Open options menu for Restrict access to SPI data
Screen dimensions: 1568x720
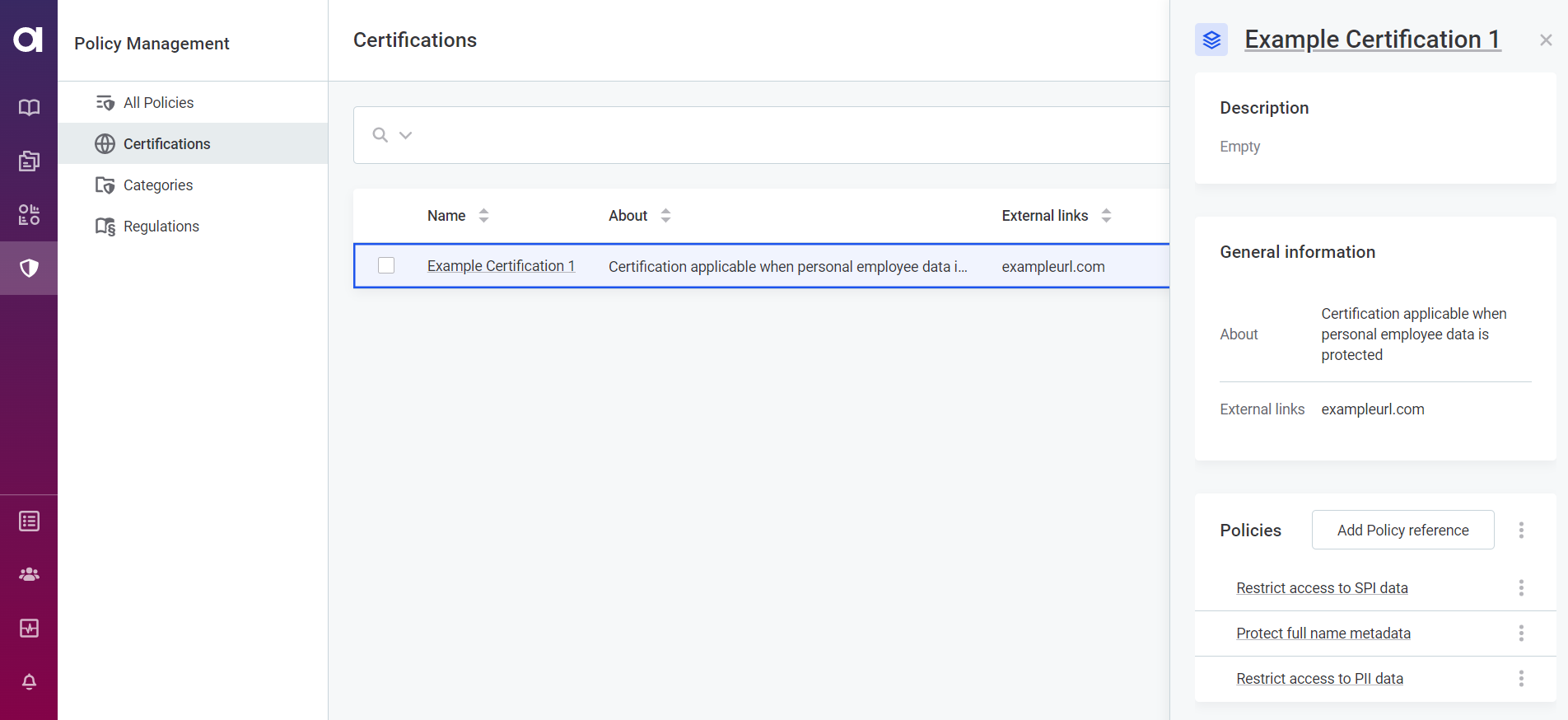pyautogui.click(x=1521, y=588)
